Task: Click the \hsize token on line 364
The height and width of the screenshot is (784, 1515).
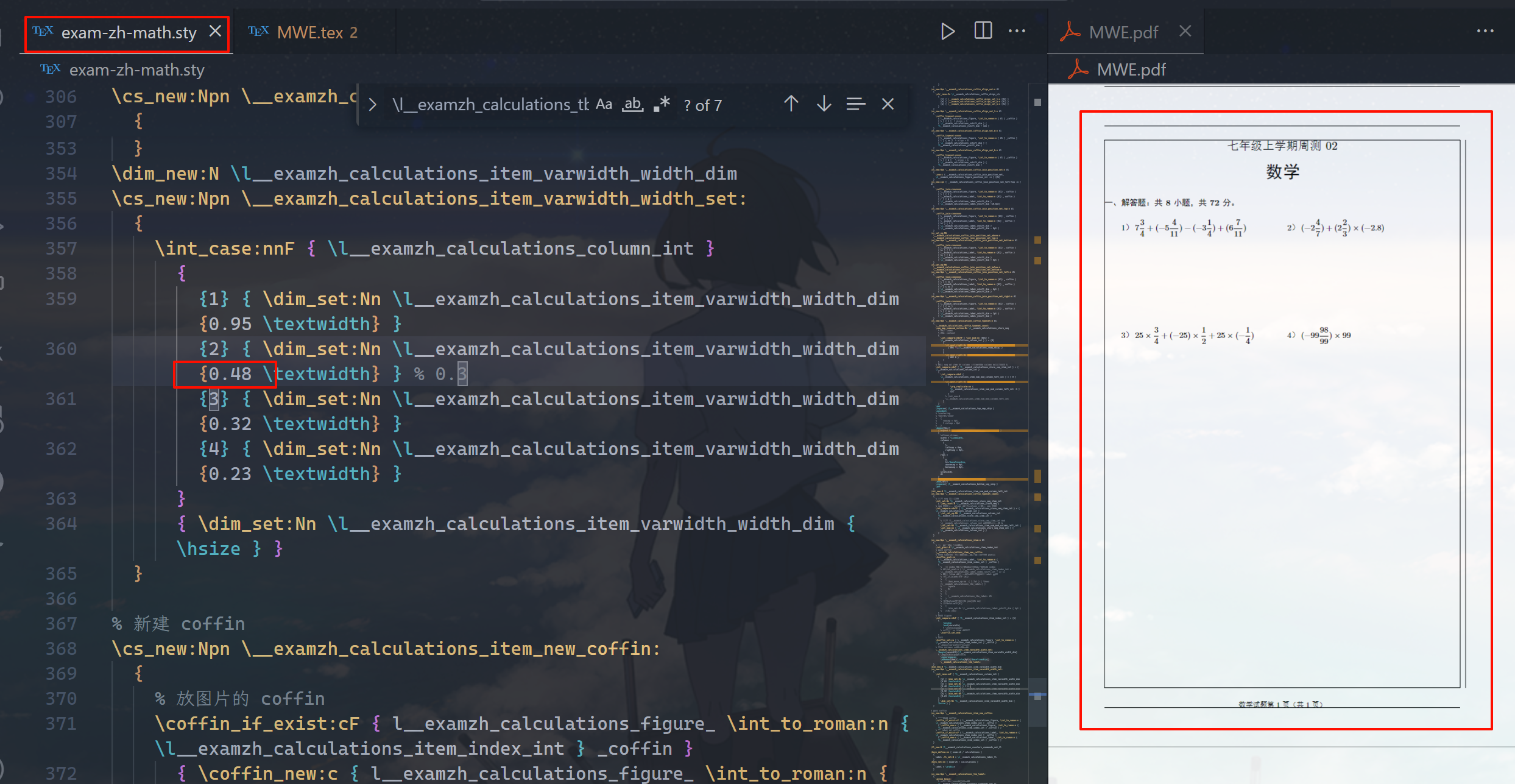Action: [x=208, y=549]
